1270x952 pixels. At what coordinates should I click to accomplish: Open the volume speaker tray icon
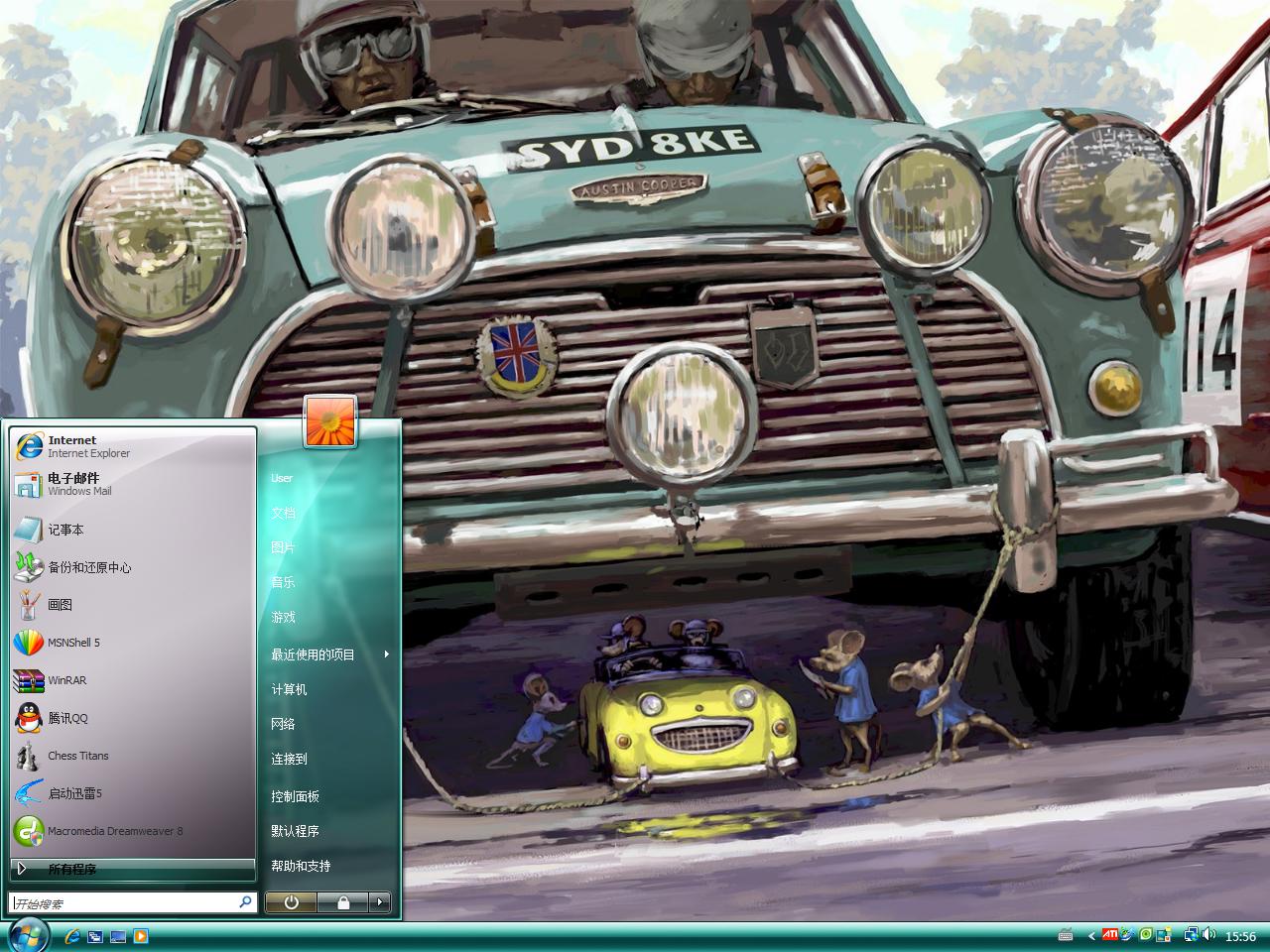pos(1208,934)
